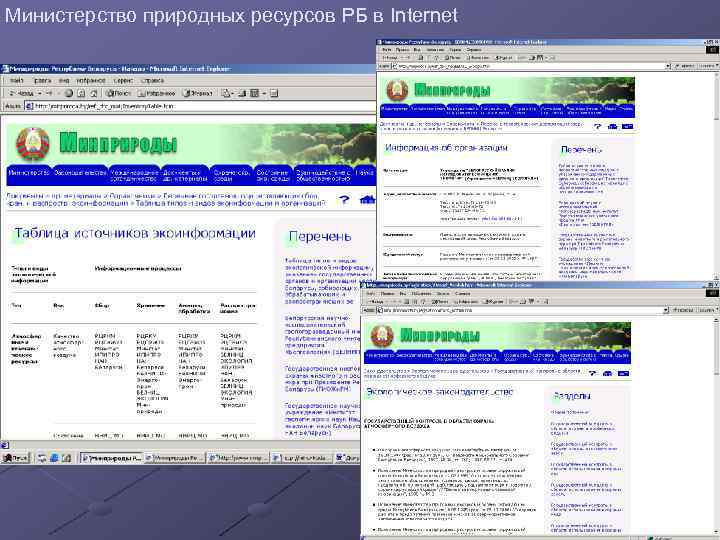The height and width of the screenshot is (540, 720).
Task: Click Перечень heading in Информация об организации window
Action: coord(581,149)
